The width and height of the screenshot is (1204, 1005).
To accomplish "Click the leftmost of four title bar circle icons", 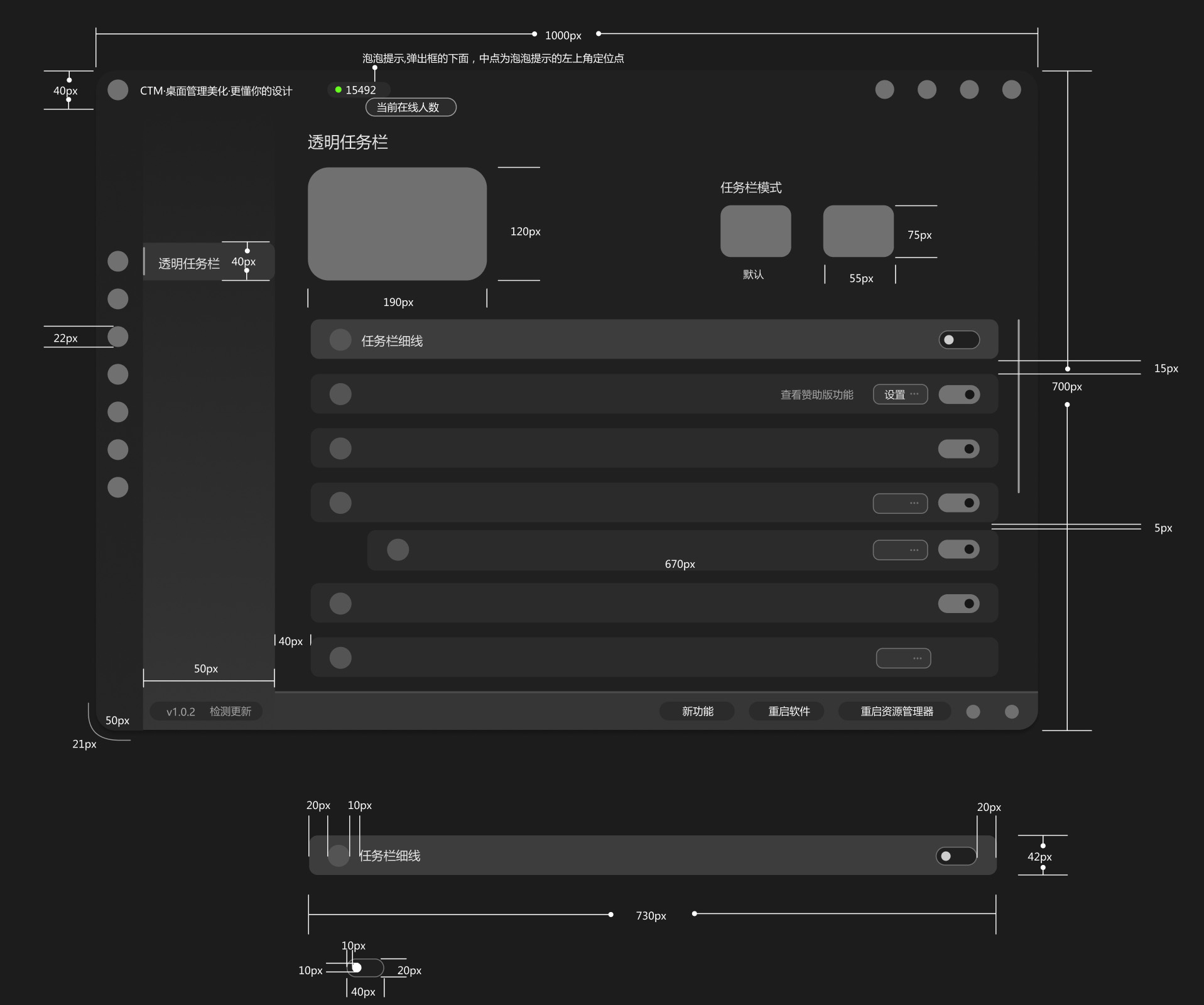I will [884, 90].
